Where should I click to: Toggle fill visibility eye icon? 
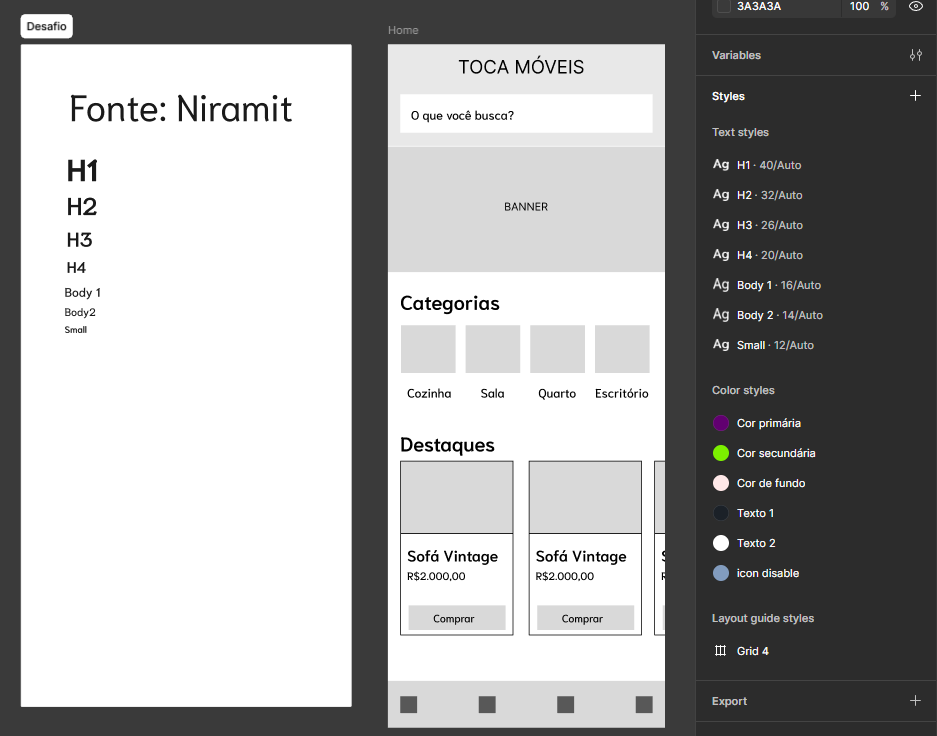(x=915, y=7)
